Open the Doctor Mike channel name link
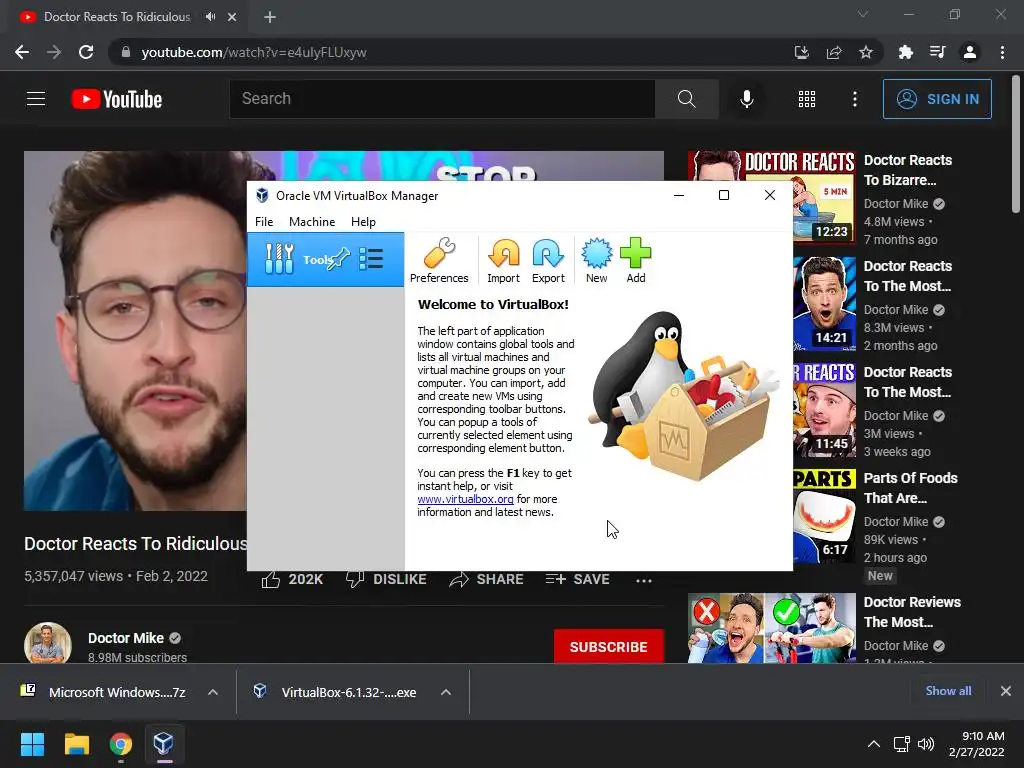Viewport: 1024px width, 768px height. pos(126,638)
